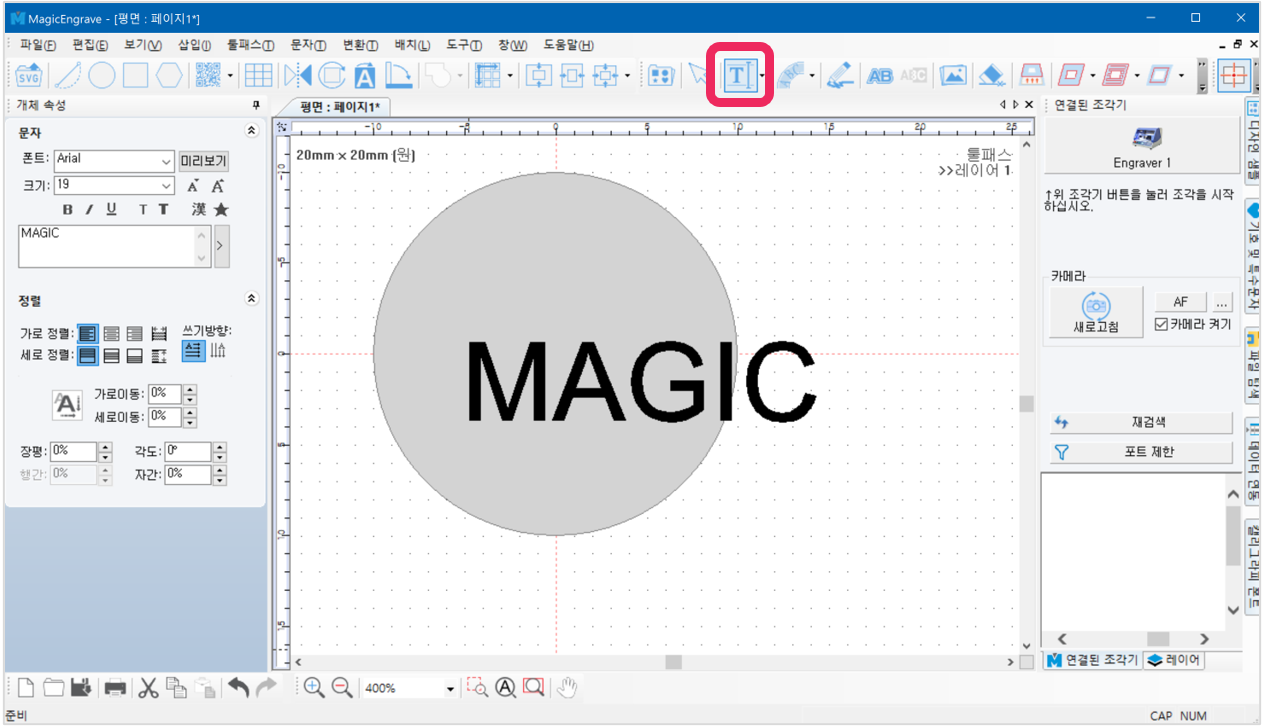This screenshot has width=1263, height=727.
Task: Click the 새로고침 camera refresh button
Action: (x=1096, y=312)
